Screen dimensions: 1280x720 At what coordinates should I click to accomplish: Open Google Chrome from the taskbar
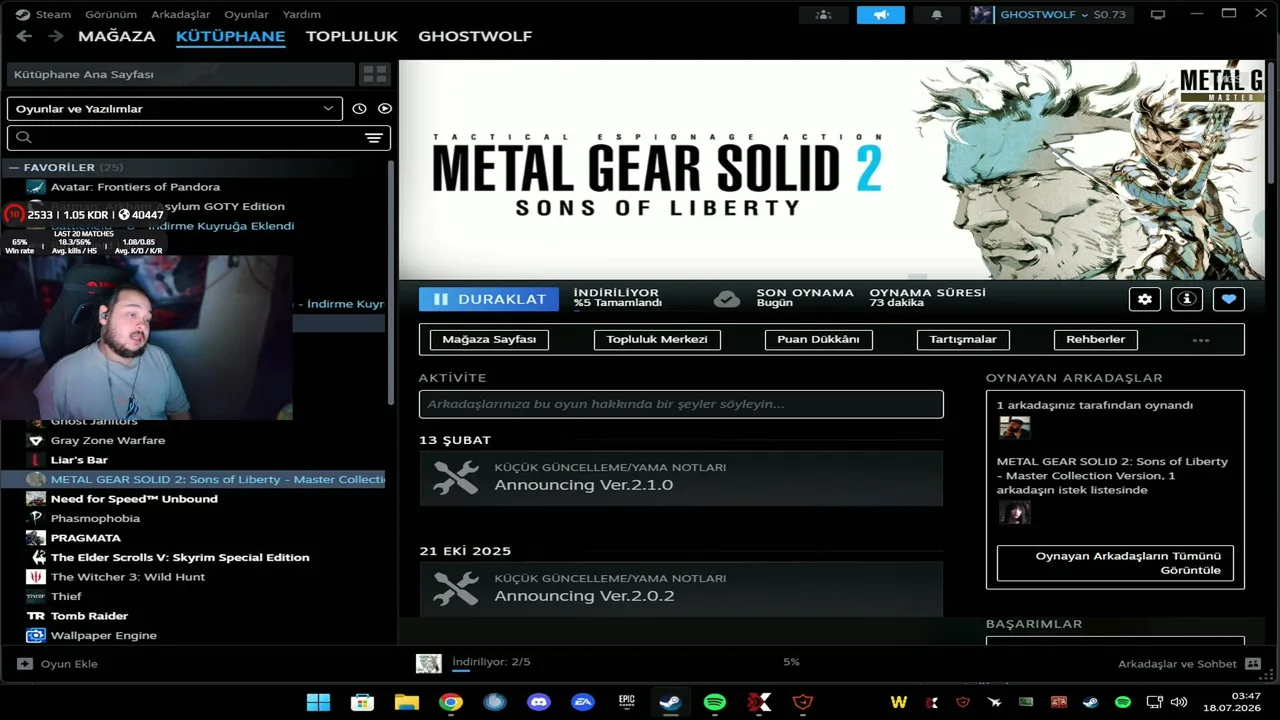click(451, 702)
